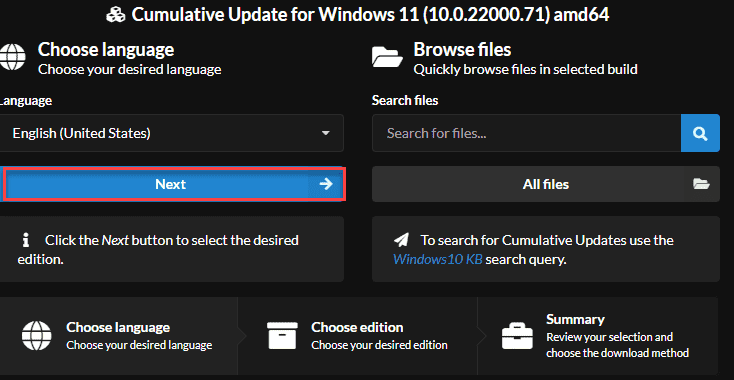Click the open folder icon beside Browse files

[387, 57]
